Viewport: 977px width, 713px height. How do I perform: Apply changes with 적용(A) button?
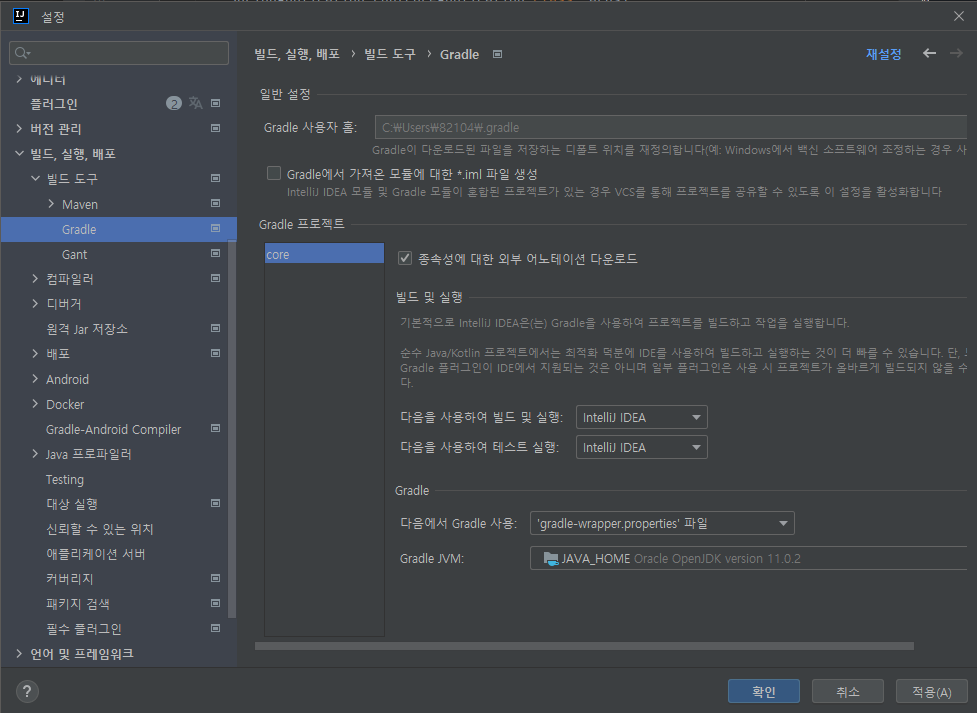(x=932, y=691)
